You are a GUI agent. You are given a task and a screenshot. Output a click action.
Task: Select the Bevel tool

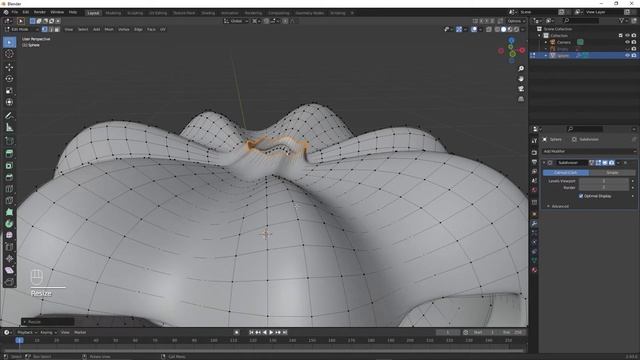(9, 177)
